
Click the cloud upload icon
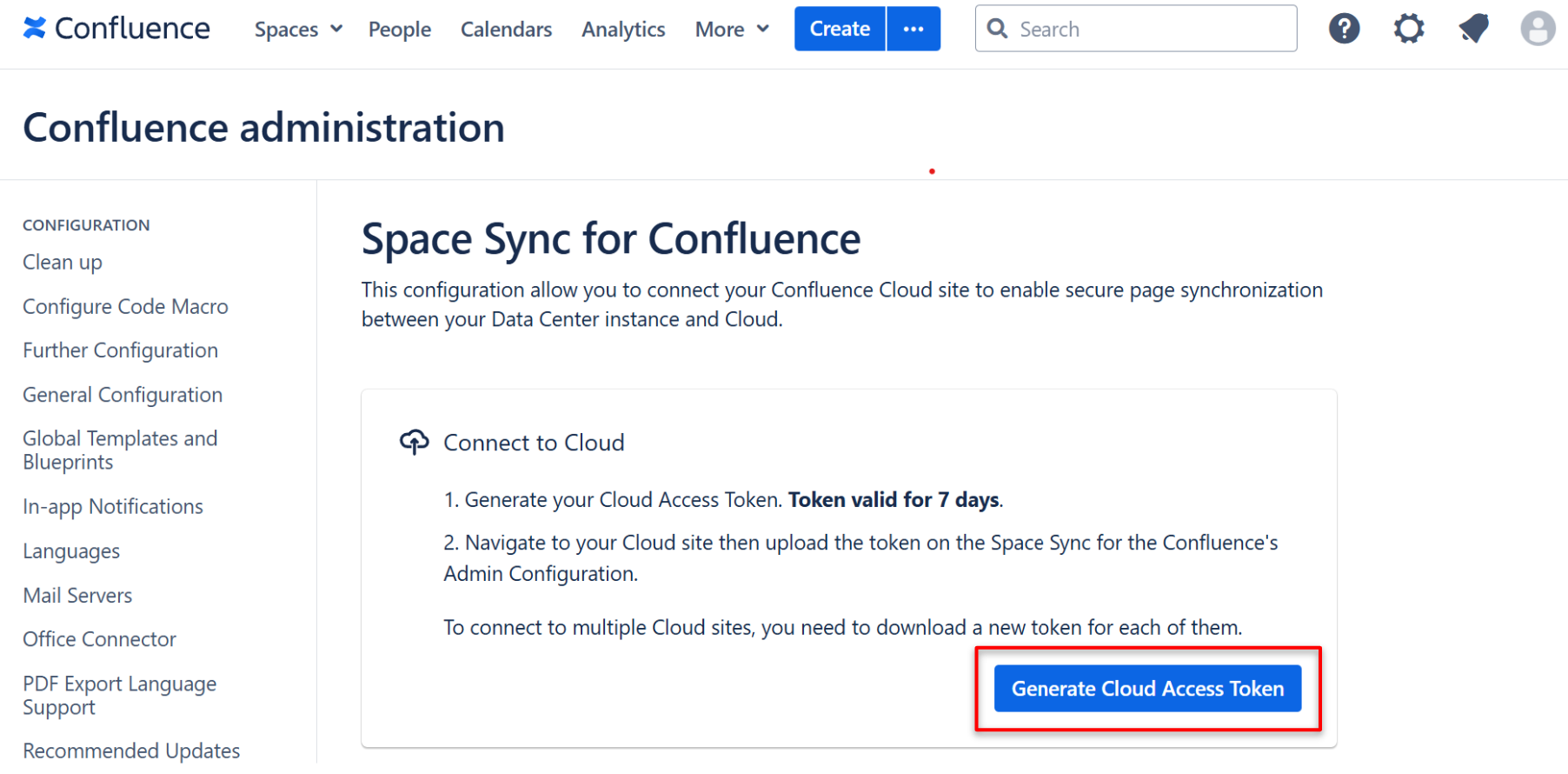[x=414, y=442]
